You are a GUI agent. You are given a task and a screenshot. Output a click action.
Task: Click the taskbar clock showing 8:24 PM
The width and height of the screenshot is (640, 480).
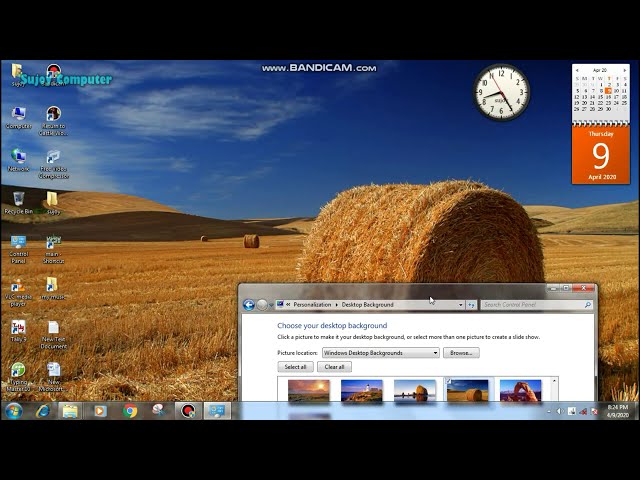pos(618,411)
